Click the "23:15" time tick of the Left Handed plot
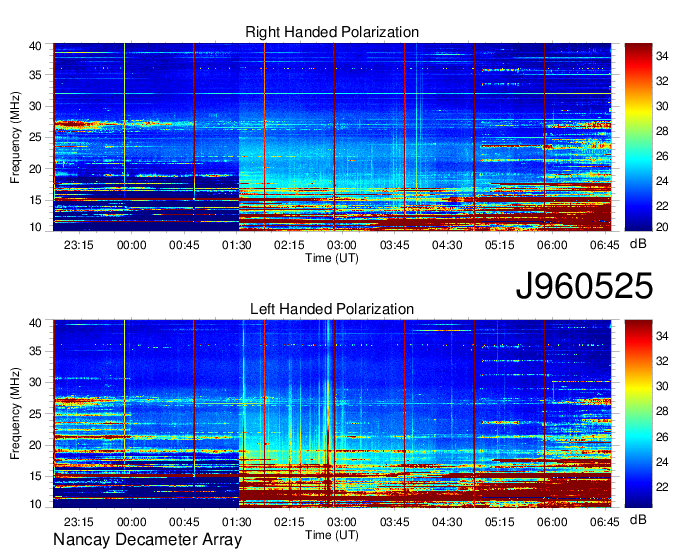The width and height of the screenshot is (680, 552). (78, 522)
